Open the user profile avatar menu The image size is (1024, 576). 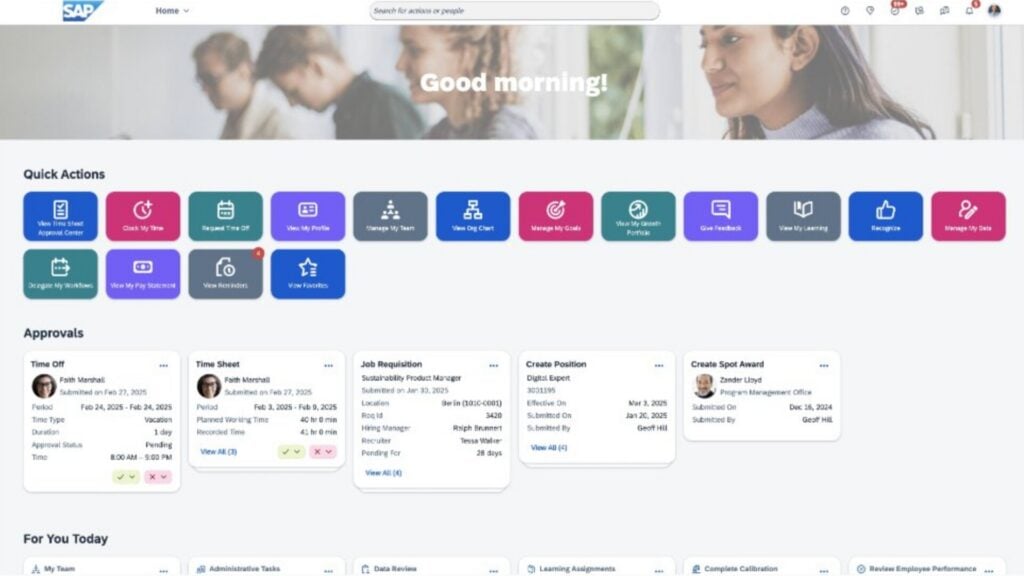click(994, 10)
